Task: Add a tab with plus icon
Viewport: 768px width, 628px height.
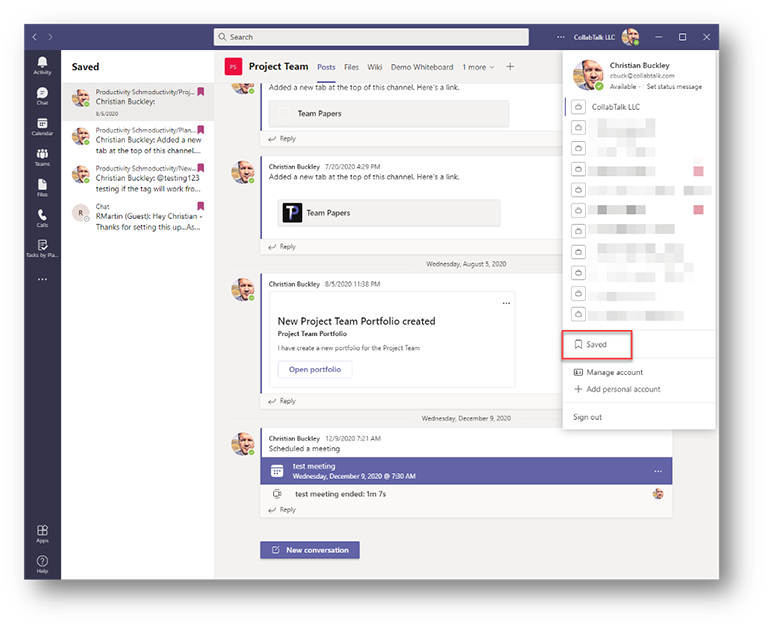Action: click(510, 67)
